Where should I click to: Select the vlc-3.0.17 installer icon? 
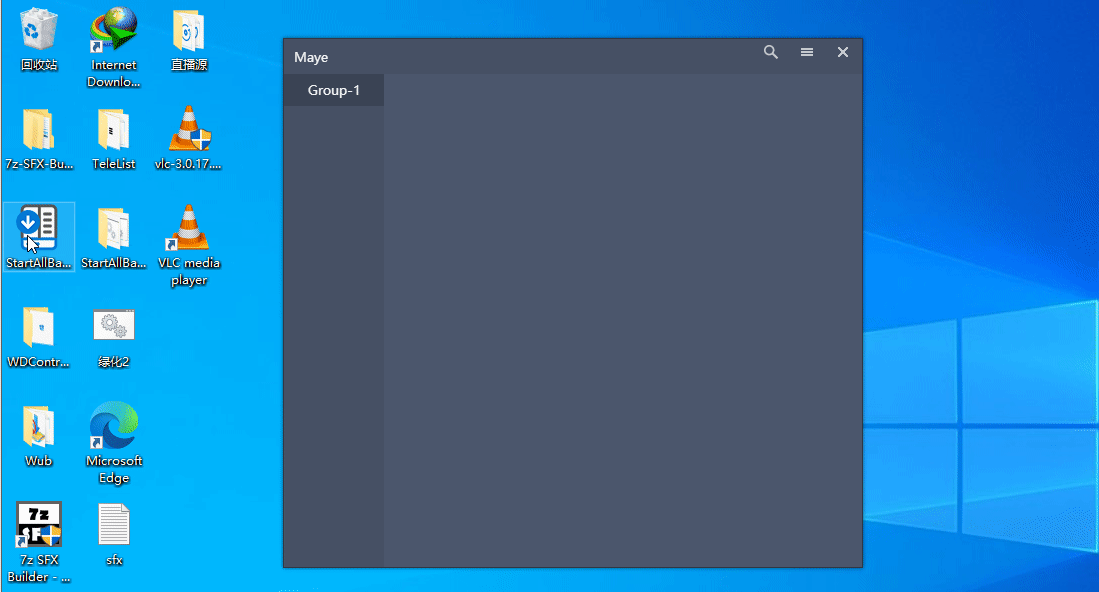coord(189,139)
